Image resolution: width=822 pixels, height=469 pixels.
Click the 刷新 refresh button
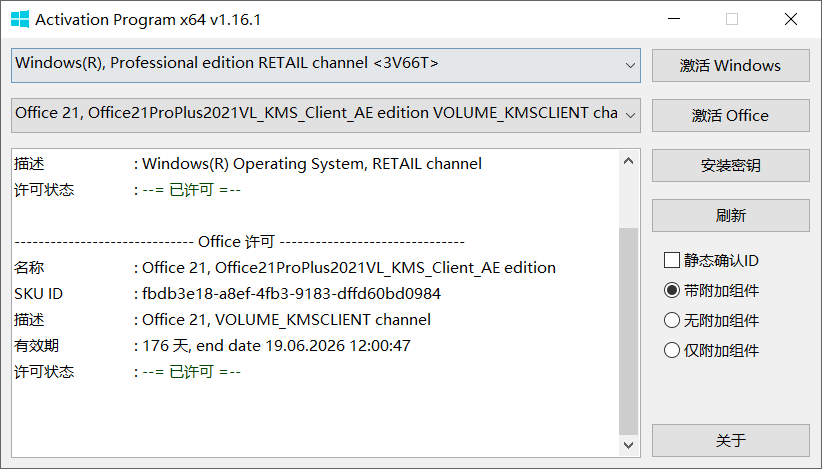click(730, 215)
